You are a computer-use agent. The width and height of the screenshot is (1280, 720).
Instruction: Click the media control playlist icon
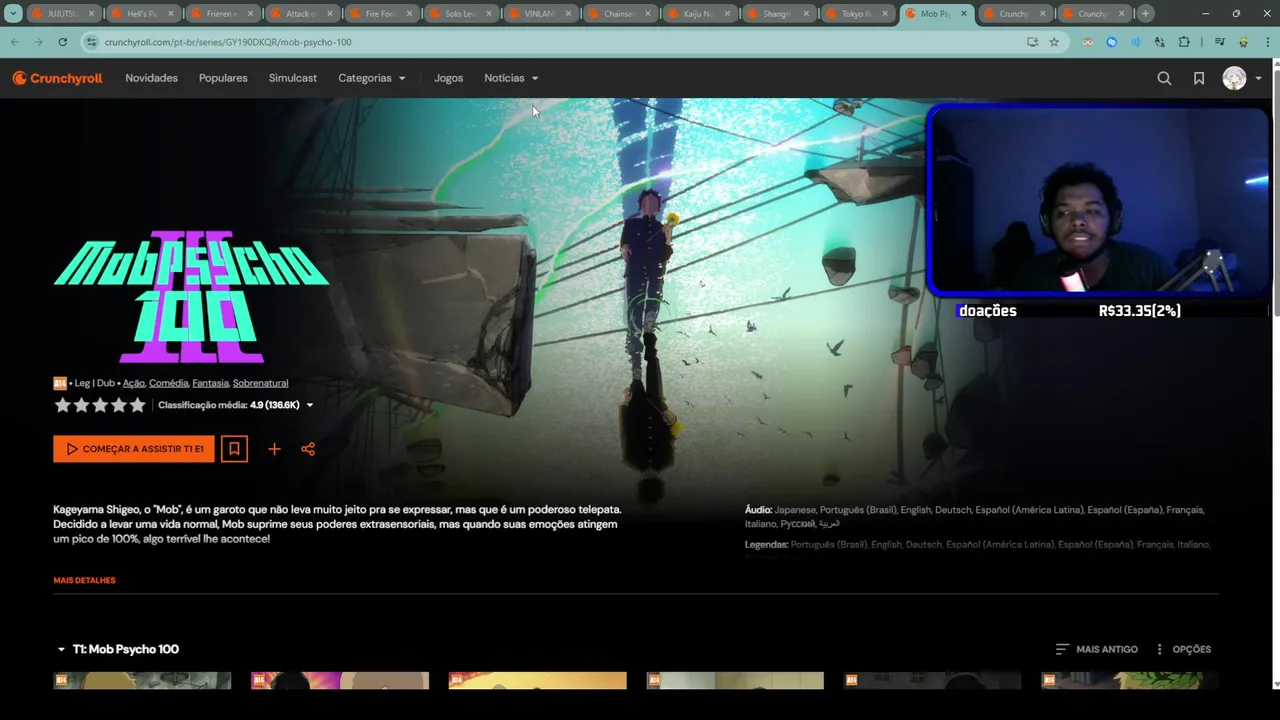point(1219,42)
